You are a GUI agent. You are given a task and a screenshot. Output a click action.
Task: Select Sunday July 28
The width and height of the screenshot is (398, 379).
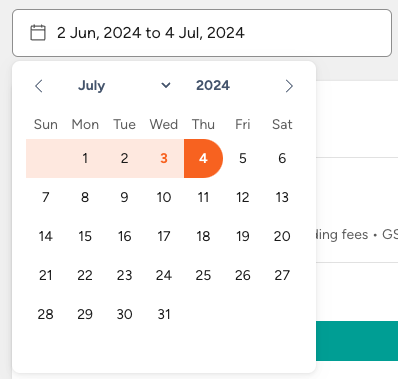pos(46,314)
